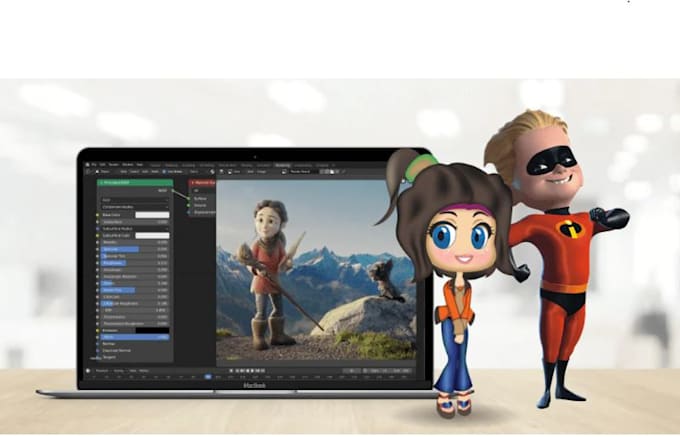The image size is (680, 437).
Task: Click the Clearcoat Normal input label
Action: 117,350
